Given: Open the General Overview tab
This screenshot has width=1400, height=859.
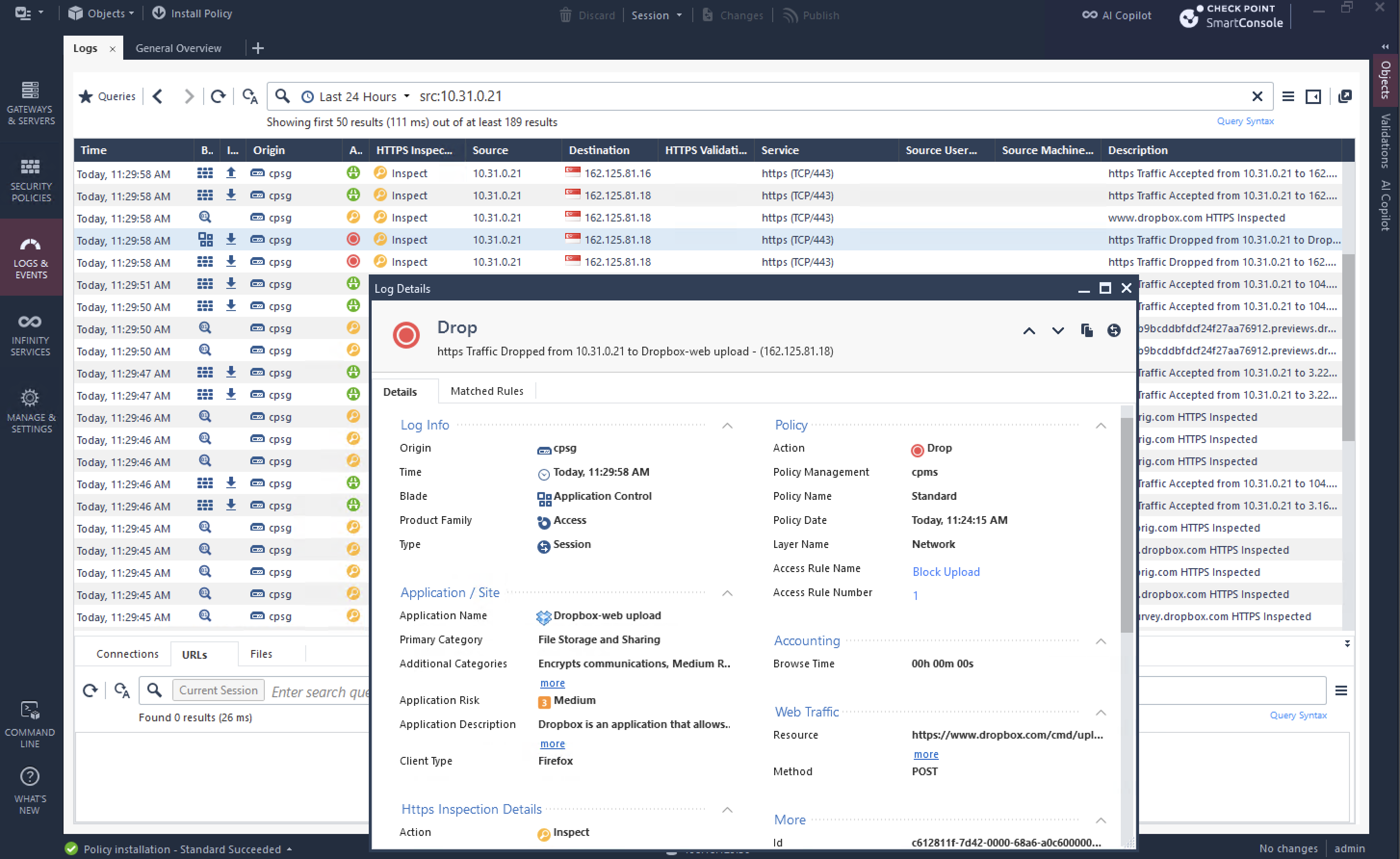Looking at the screenshot, I should point(179,48).
